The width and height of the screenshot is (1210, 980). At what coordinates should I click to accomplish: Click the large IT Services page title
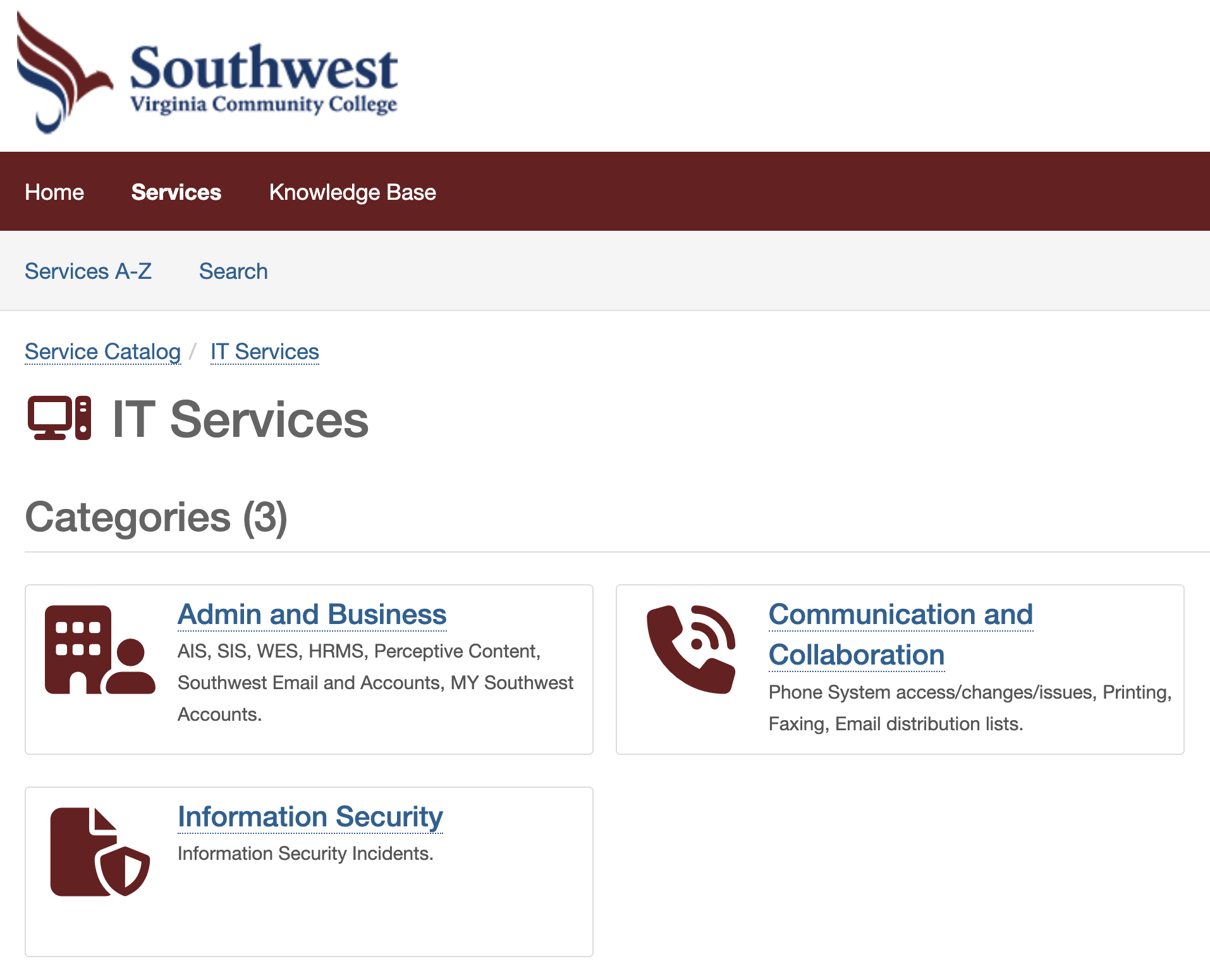pyautogui.click(x=240, y=420)
